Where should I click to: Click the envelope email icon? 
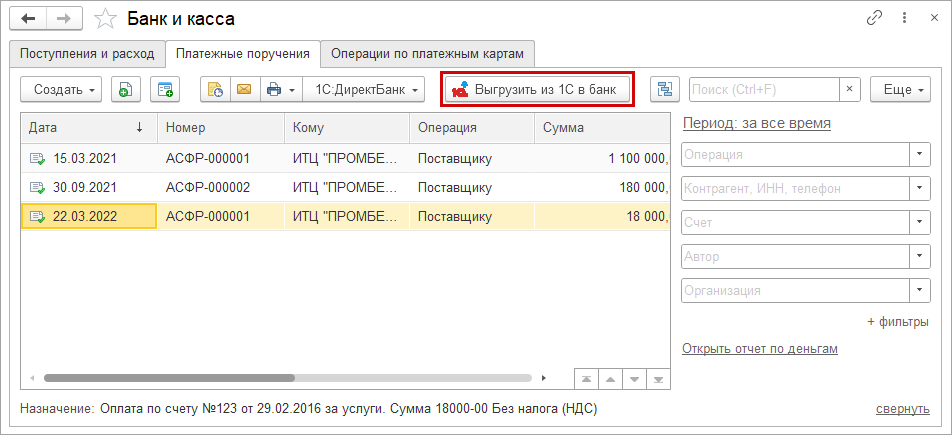(243, 89)
